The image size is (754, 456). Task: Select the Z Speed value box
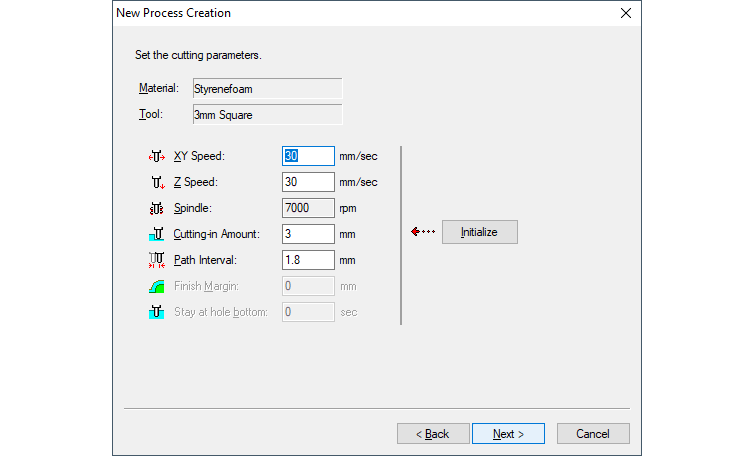click(x=308, y=182)
